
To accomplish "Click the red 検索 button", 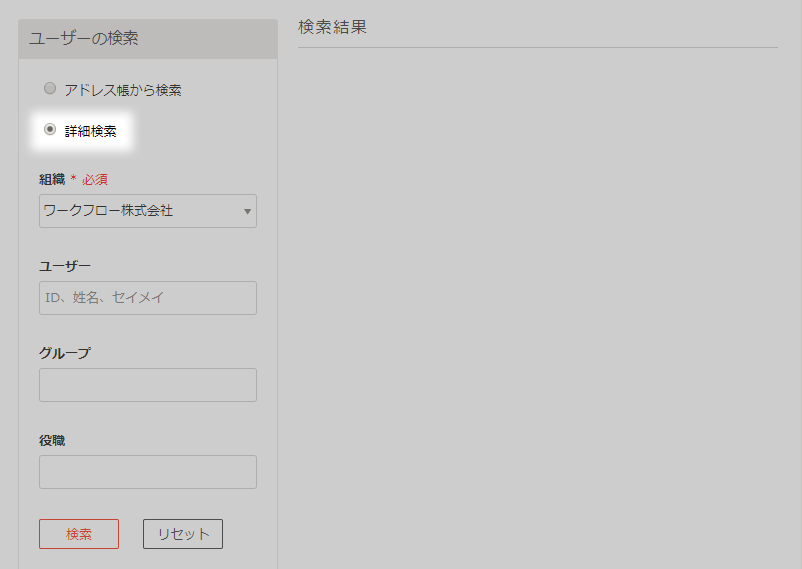I will pos(79,534).
